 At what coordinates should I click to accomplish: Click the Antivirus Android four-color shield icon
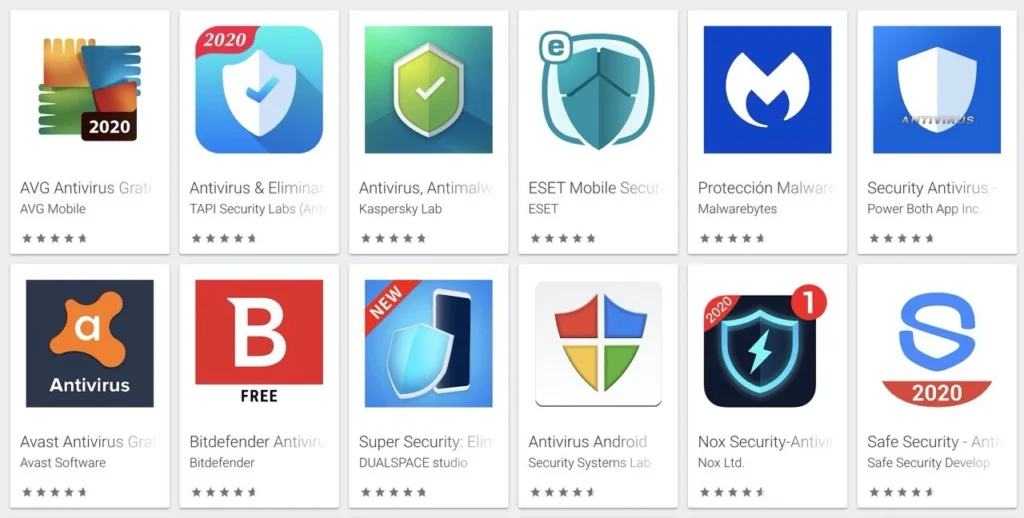point(598,344)
